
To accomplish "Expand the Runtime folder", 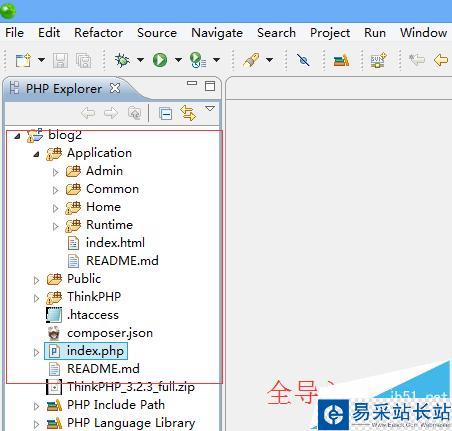I will point(55,226).
